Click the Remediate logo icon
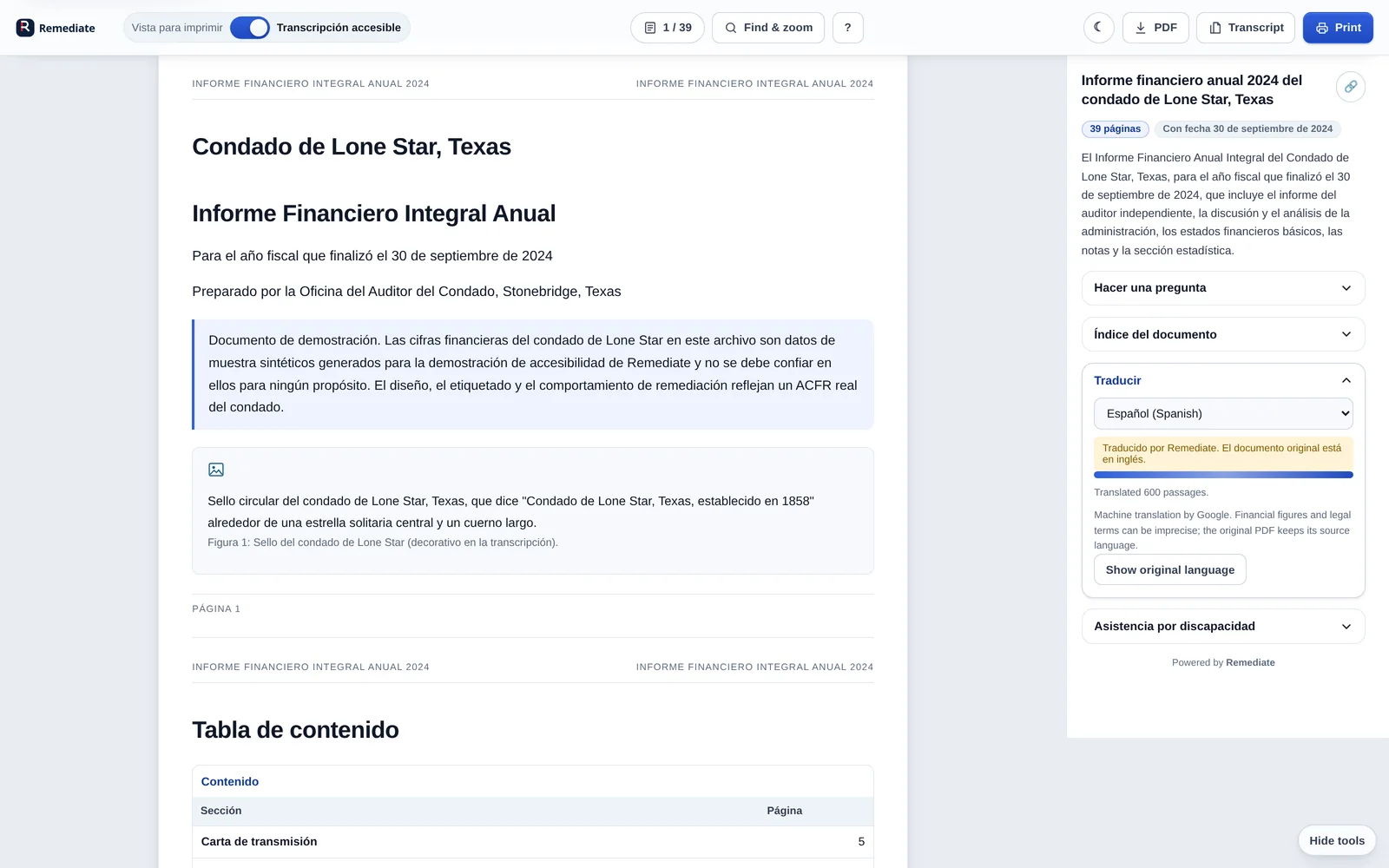This screenshot has height=868, width=1389. coord(25,28)
